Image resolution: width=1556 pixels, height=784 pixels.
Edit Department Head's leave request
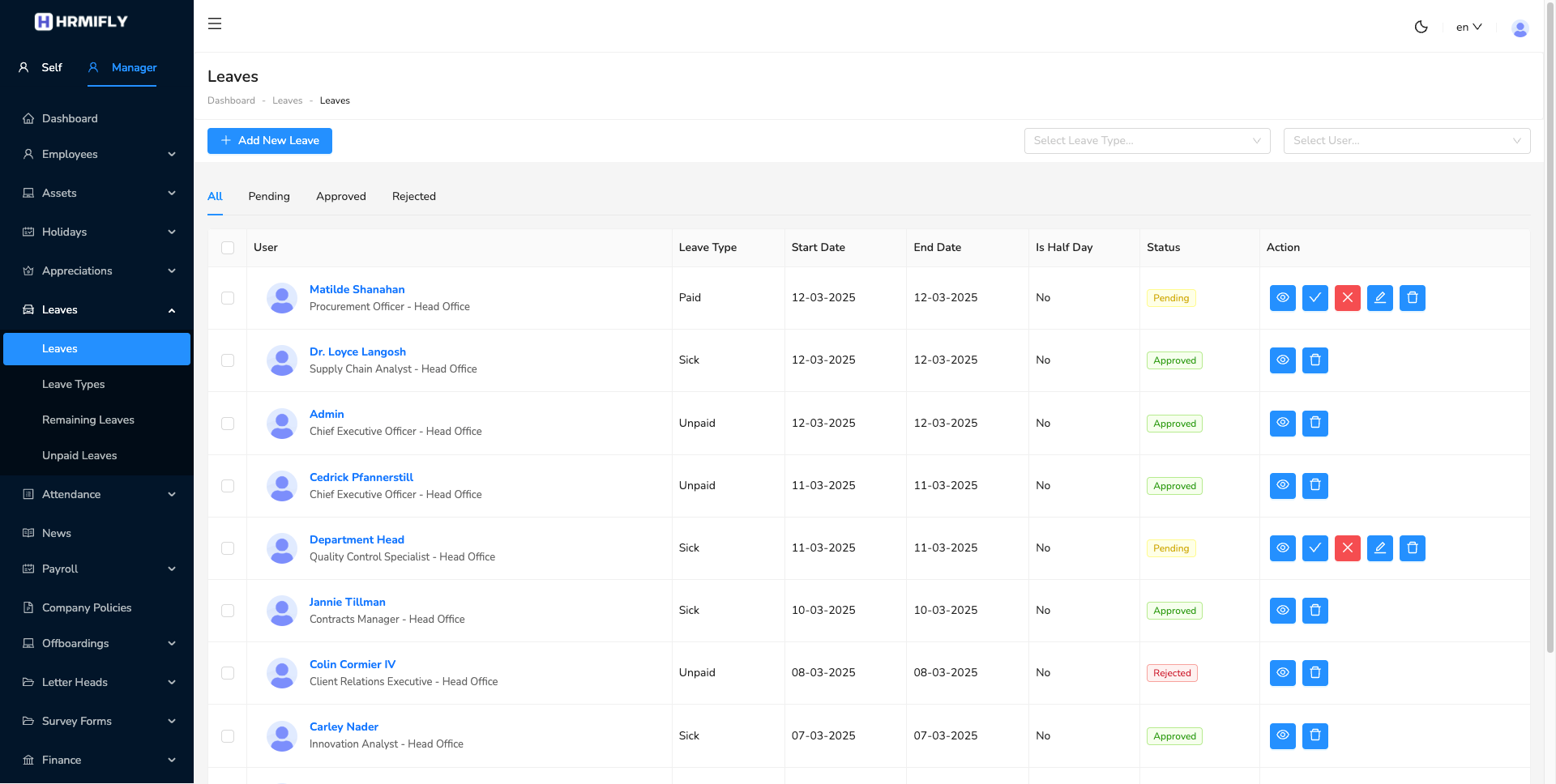[x=1379, y=548]
